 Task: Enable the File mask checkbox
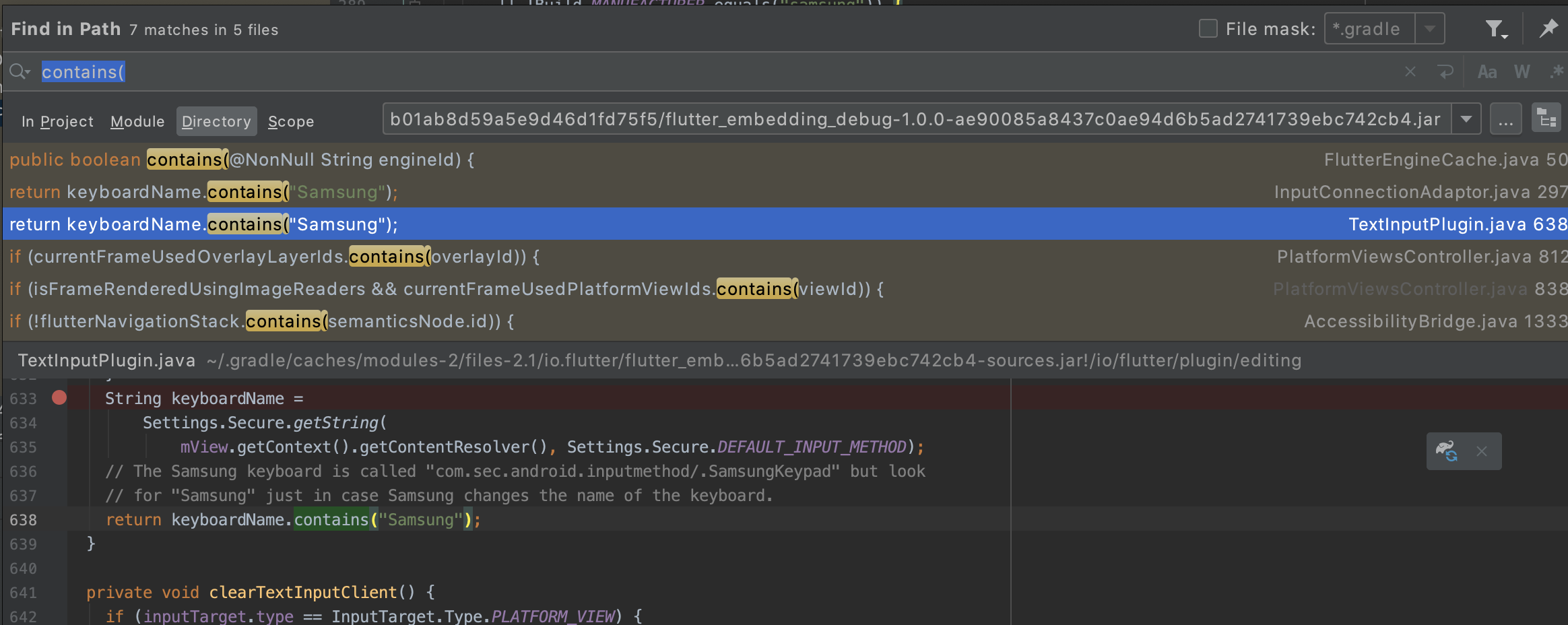tap(1207, 28)
